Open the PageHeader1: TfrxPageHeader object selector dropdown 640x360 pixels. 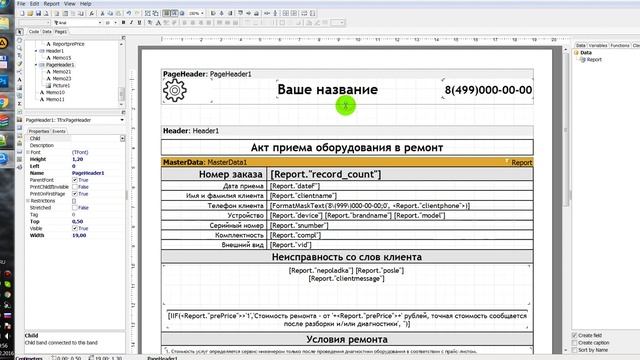[122, 120]
